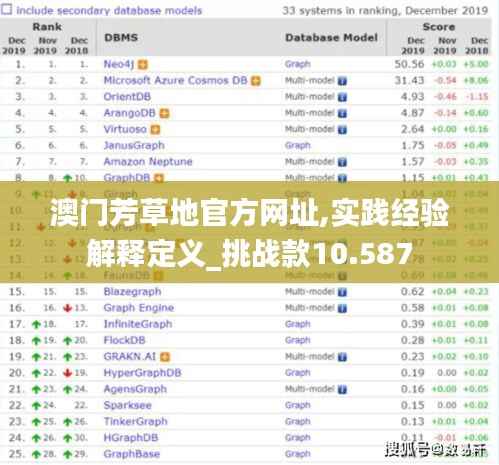Open the ArangoDB link
The width and height of the screenshot is (499, 465).
(129, 113)
